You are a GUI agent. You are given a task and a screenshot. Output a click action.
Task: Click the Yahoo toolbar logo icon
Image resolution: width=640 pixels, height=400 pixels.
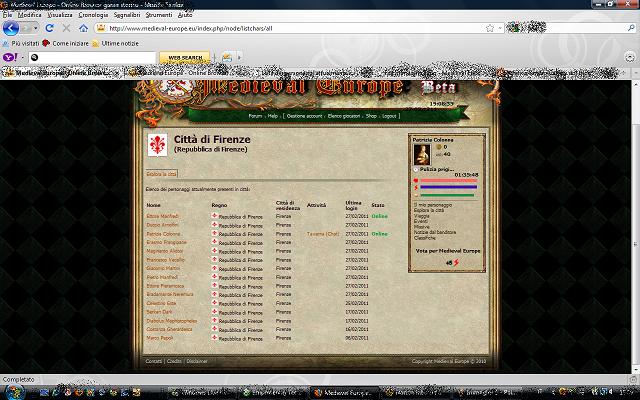[x=11, y=59]
